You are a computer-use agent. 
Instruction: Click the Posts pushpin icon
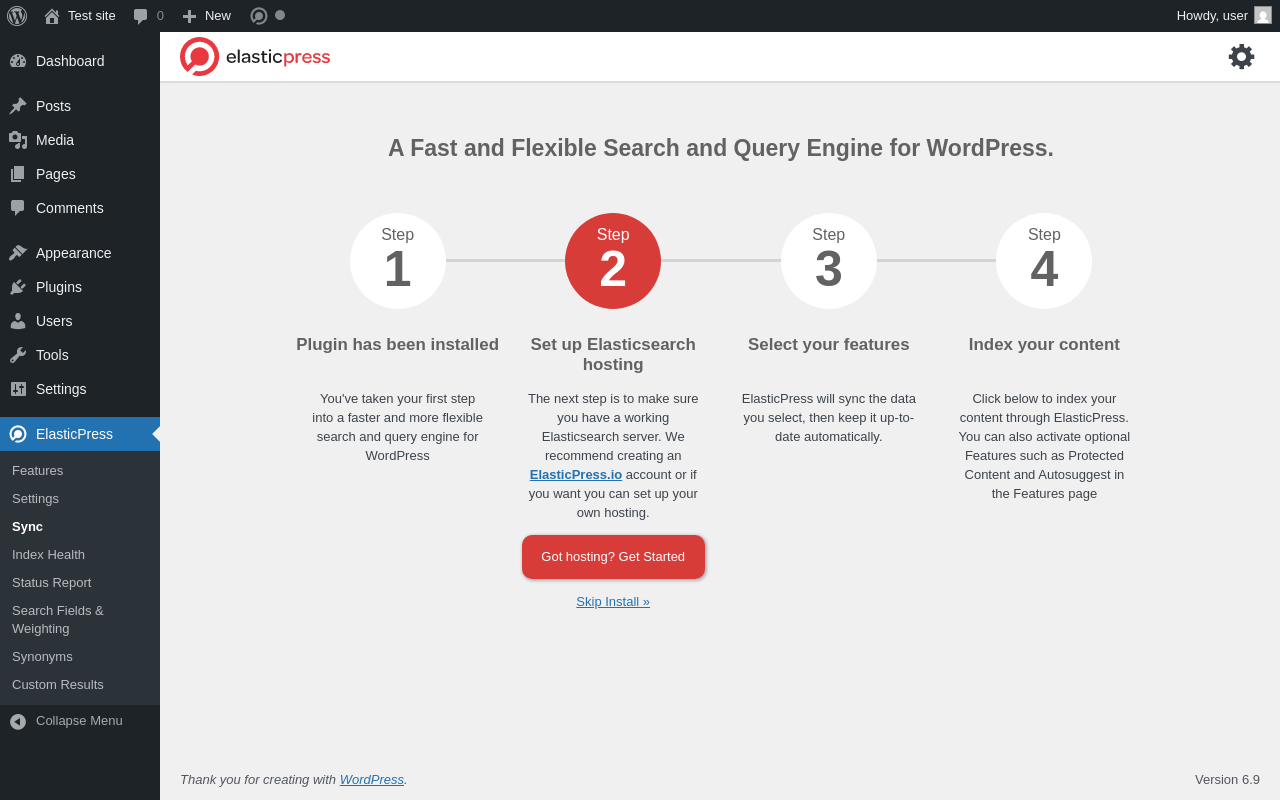tap(18, 106)
